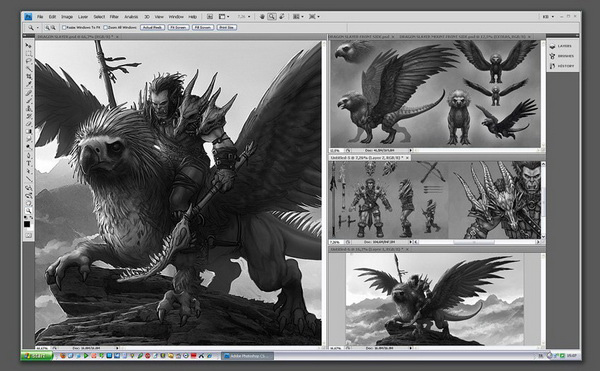This screenshot has height=371, width=600.
Task: Open the Filter menu
Action: [114, 16]
